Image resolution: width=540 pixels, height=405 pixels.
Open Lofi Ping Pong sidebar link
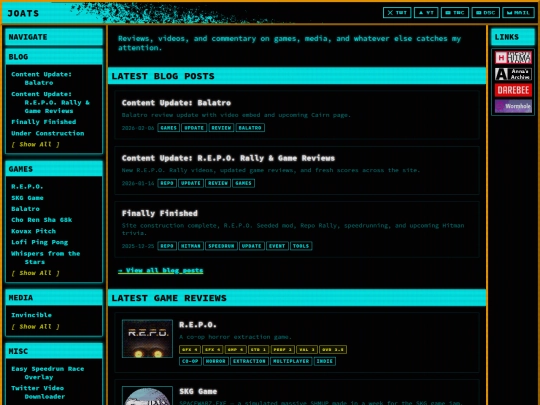[40, 242]
